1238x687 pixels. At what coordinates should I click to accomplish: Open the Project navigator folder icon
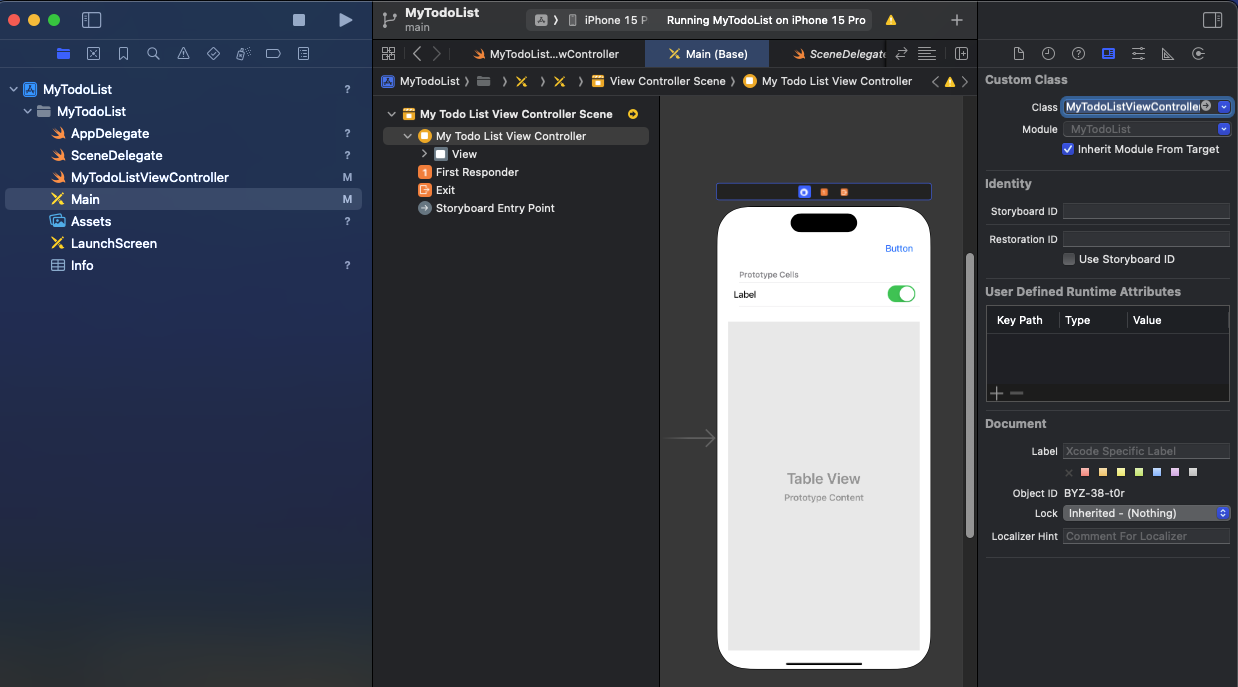click(64, 54)
